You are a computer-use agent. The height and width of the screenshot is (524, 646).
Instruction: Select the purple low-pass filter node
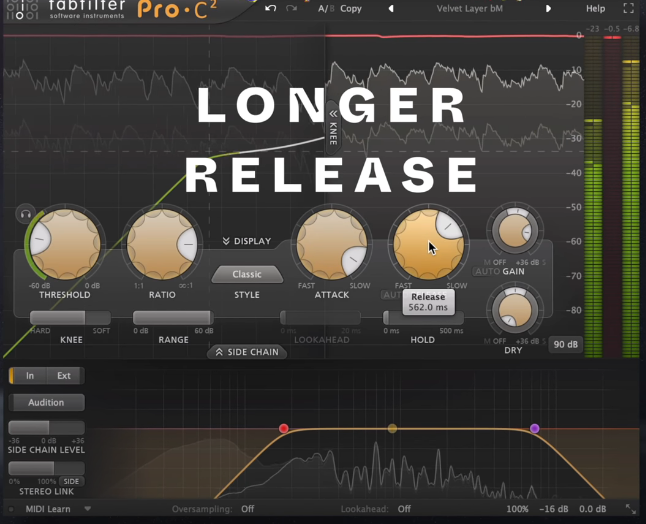[x=535, y=428]
